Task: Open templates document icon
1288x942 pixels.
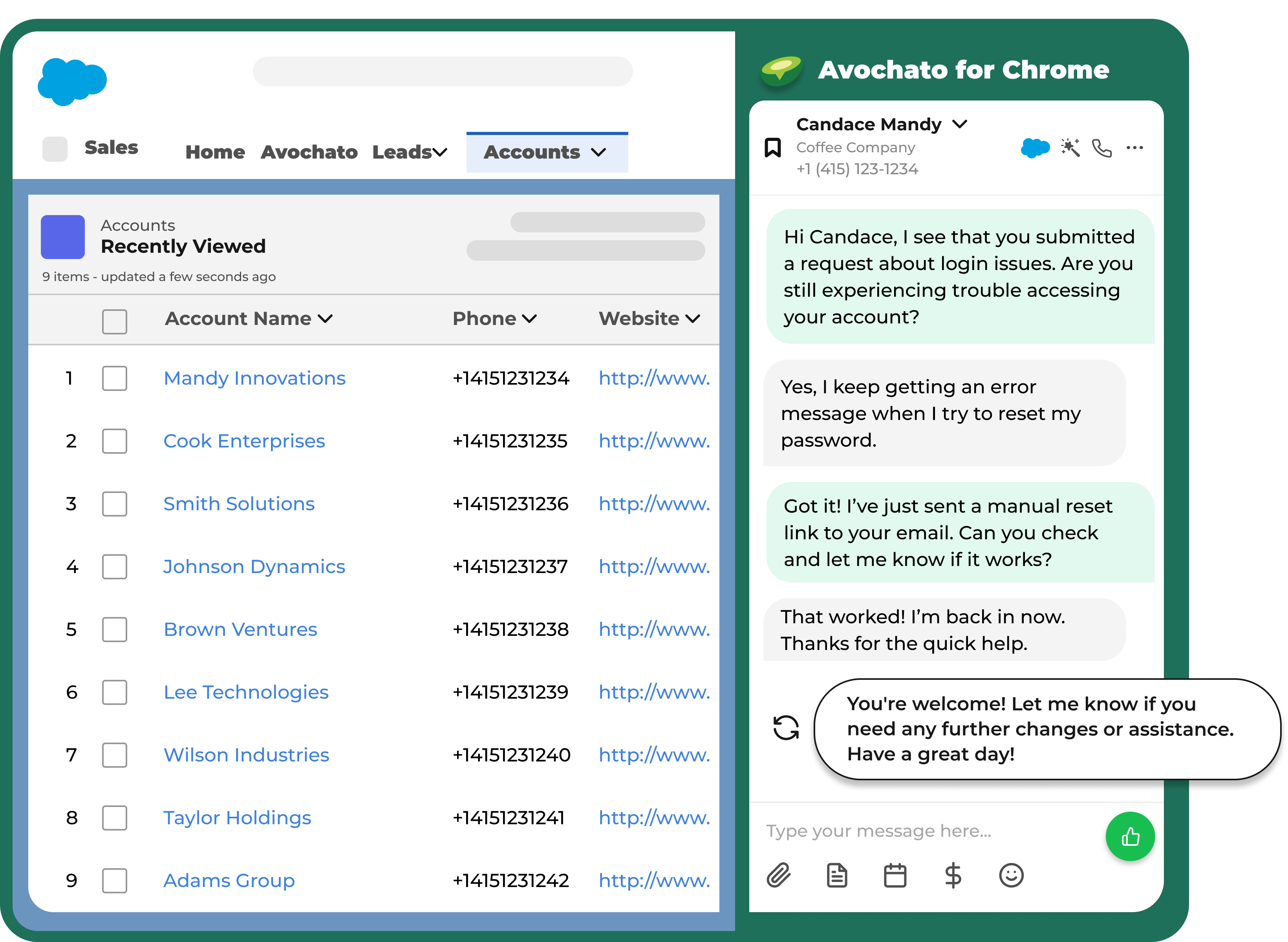Action: 837,875
